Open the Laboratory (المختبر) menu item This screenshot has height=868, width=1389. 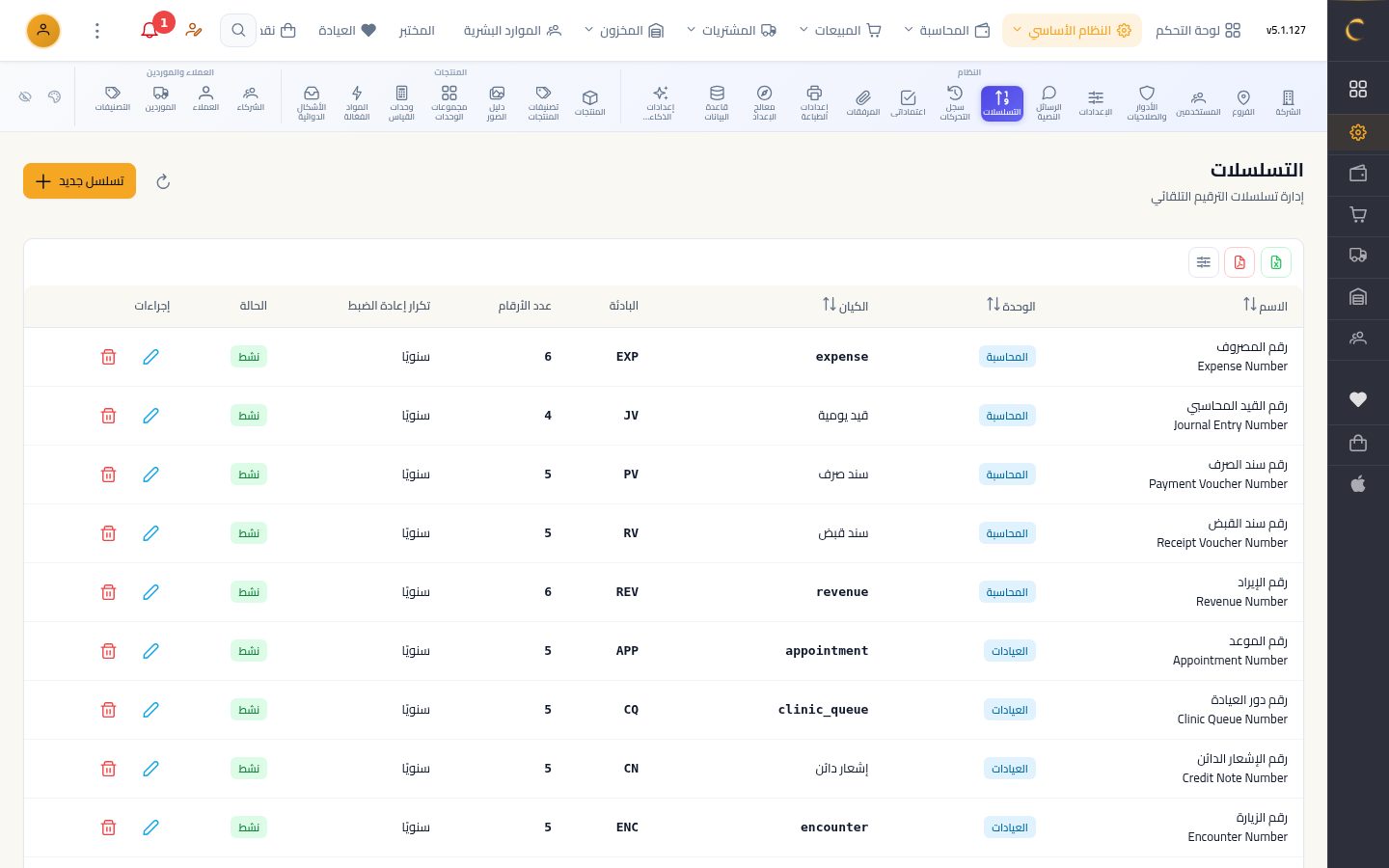click(x=417, y=31)
